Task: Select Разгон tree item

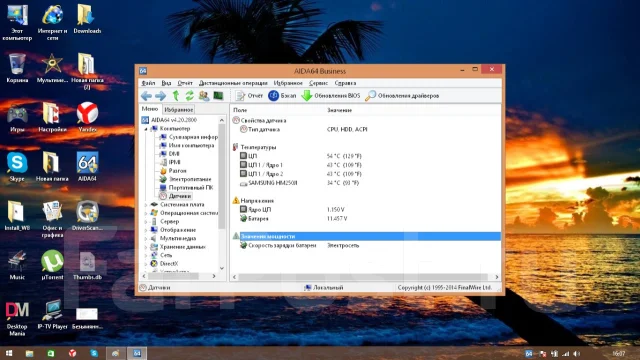Action: (x=173, y=171)
